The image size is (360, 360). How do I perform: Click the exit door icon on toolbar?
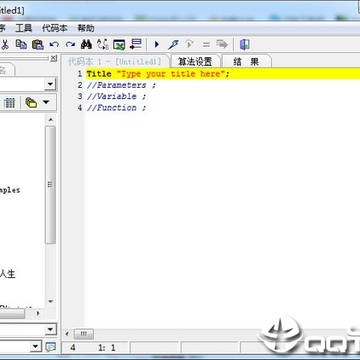click(244, 44)
